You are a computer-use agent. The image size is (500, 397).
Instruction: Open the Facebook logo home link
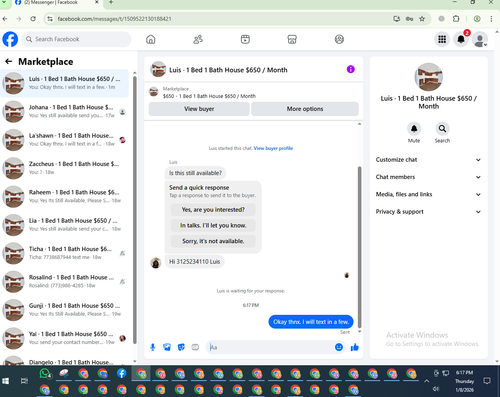point(10,39)
